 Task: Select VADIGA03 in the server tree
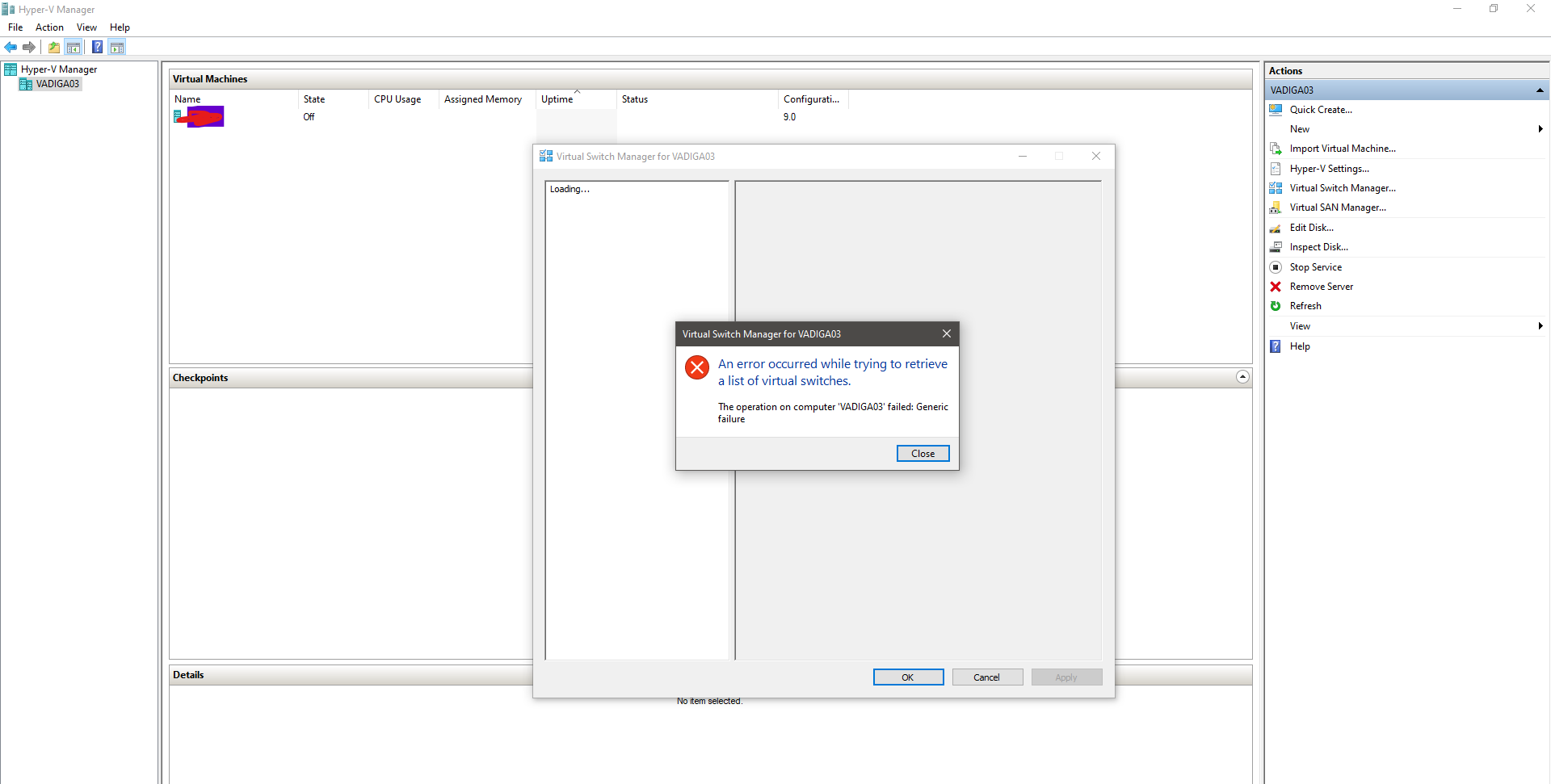tap(57, 83)
